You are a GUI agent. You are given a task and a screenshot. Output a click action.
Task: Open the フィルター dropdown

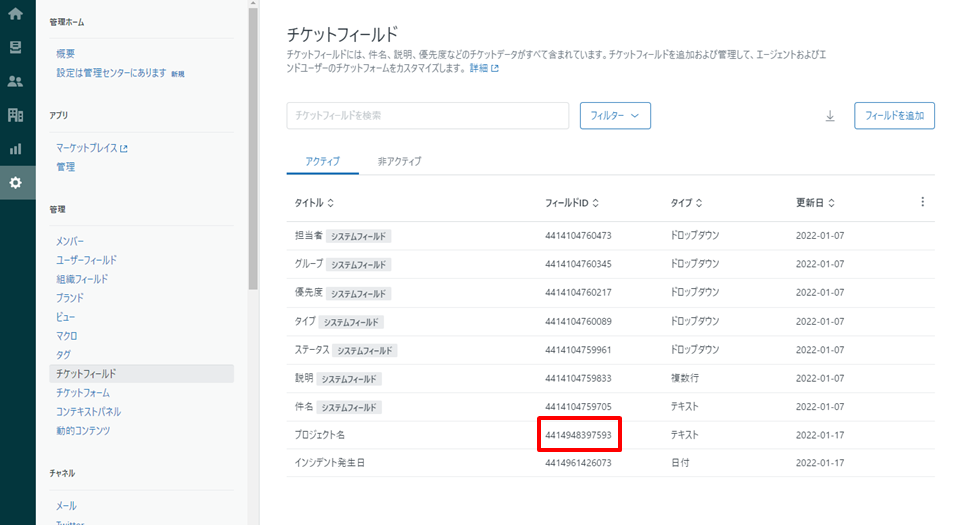pyautogui.click(x=615, y=115)
